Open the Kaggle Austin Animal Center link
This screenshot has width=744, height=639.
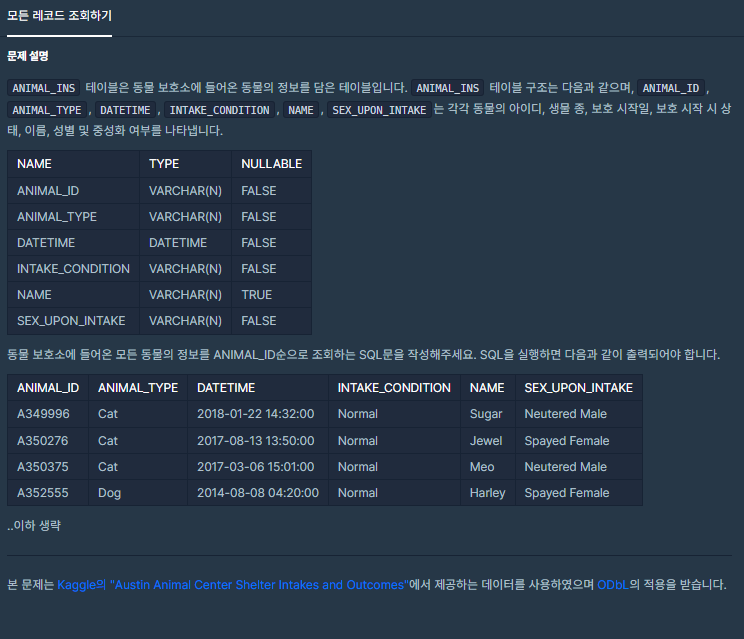pyautogui.click(x=232, y=584)
